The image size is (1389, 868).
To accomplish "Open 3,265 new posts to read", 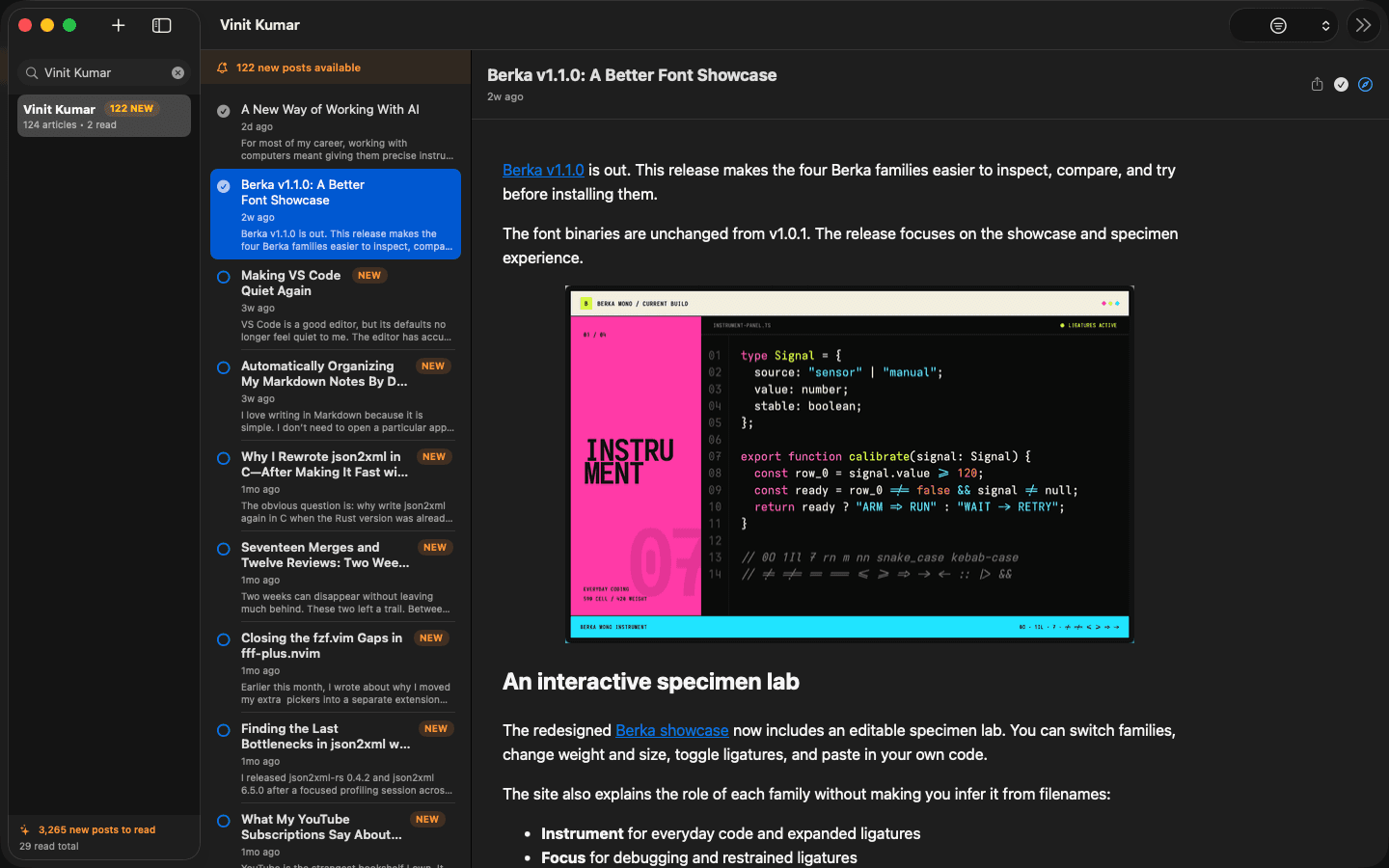I will click(x=96, y=829).
